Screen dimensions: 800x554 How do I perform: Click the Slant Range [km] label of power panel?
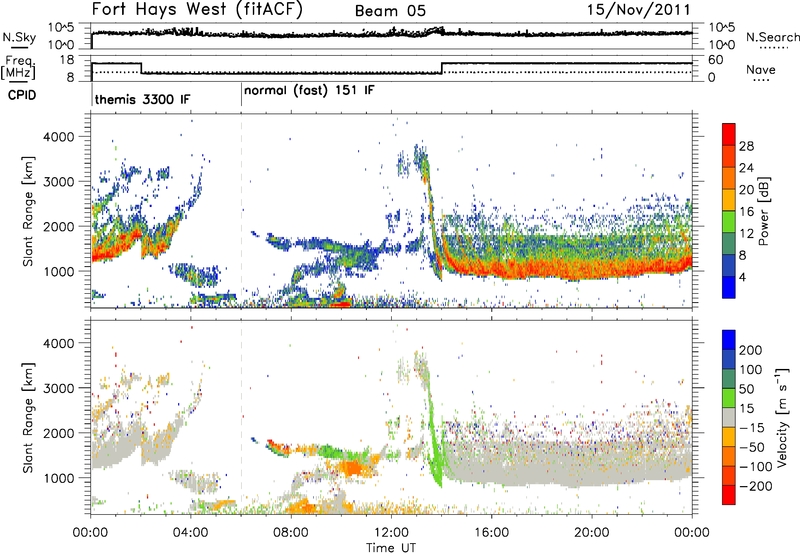(x=28, y=211)
